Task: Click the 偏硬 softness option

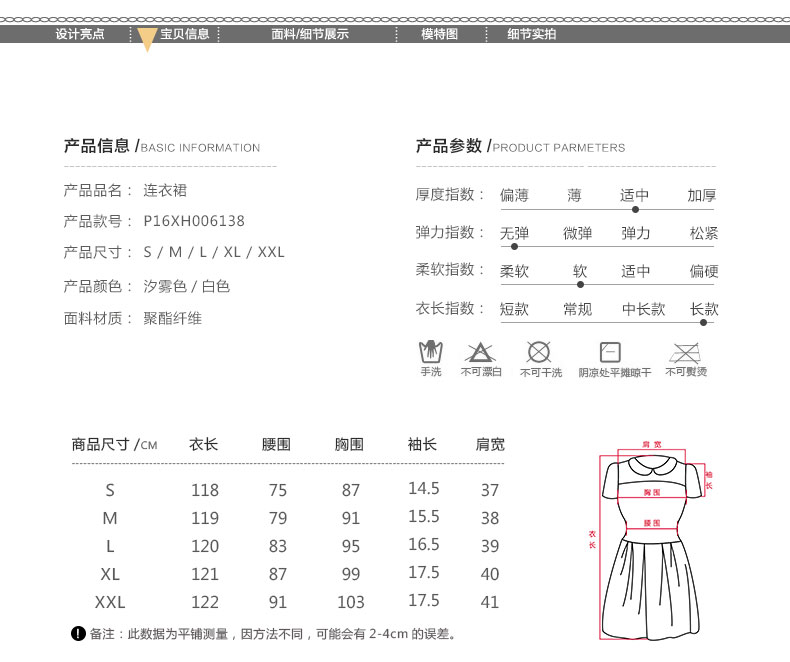Action: tap(704, 271)
